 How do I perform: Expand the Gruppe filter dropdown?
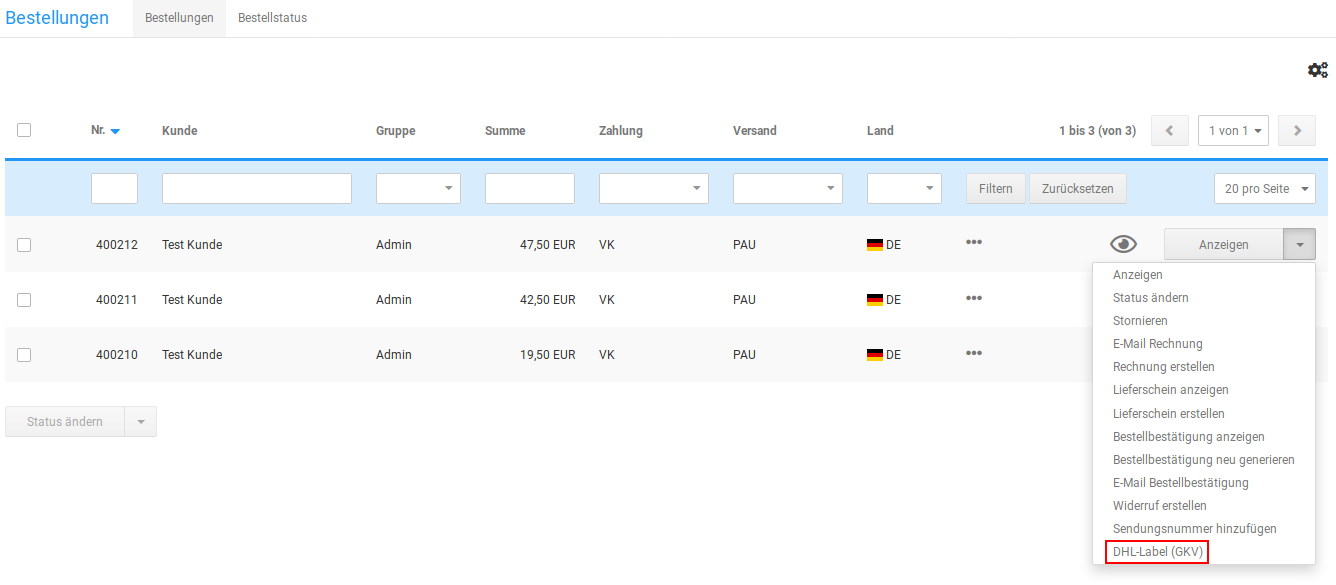click(x=418, y=189)
